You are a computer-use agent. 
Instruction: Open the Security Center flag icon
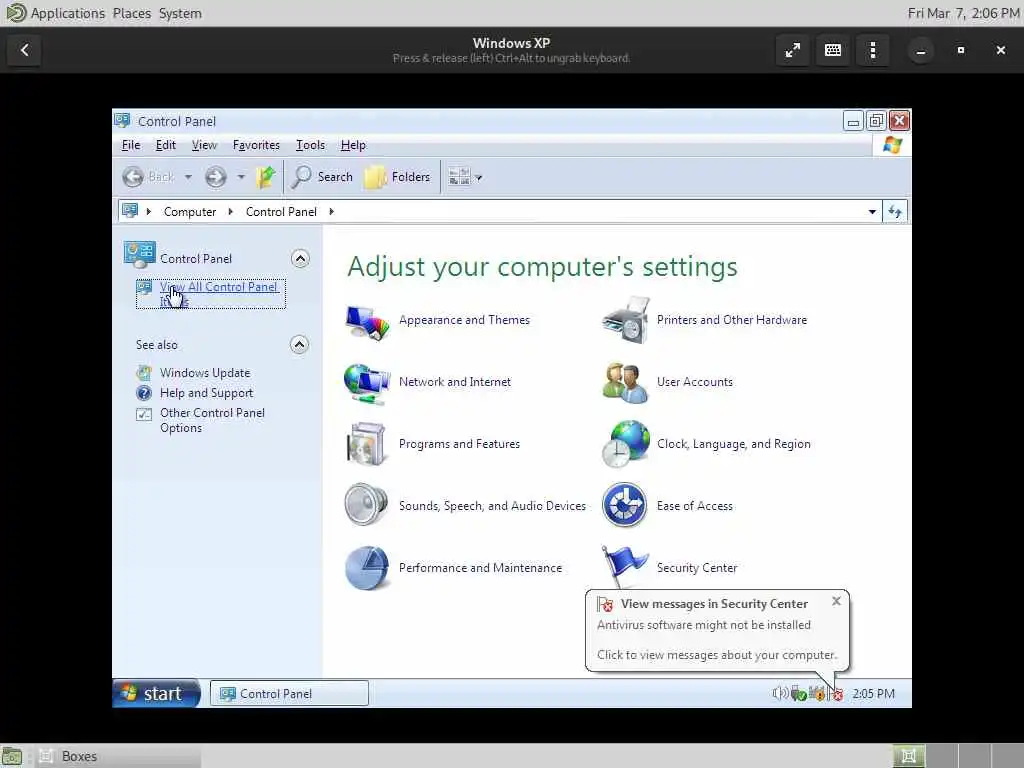(x=624, y=566)
